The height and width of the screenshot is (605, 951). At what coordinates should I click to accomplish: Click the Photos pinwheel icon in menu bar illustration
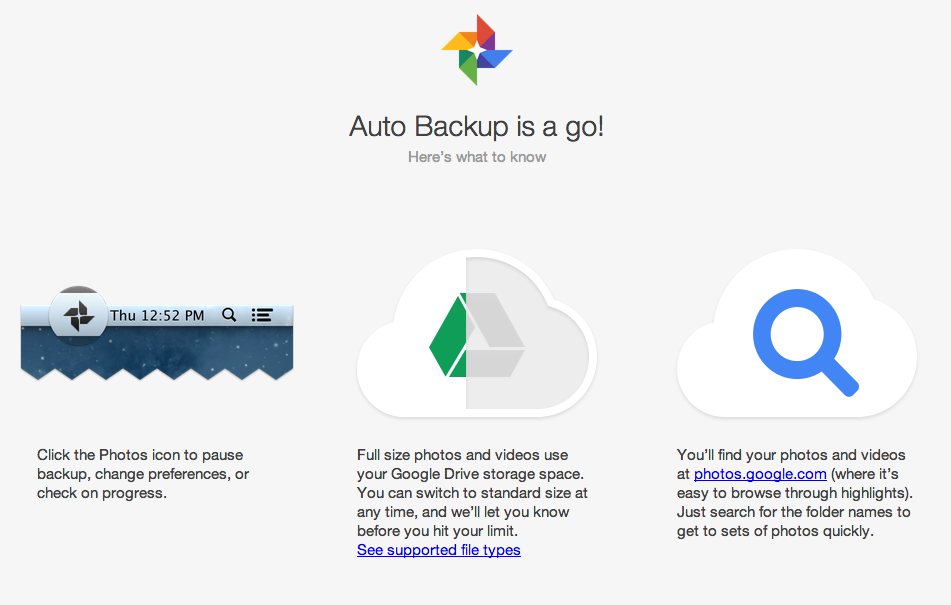(78, 316)
